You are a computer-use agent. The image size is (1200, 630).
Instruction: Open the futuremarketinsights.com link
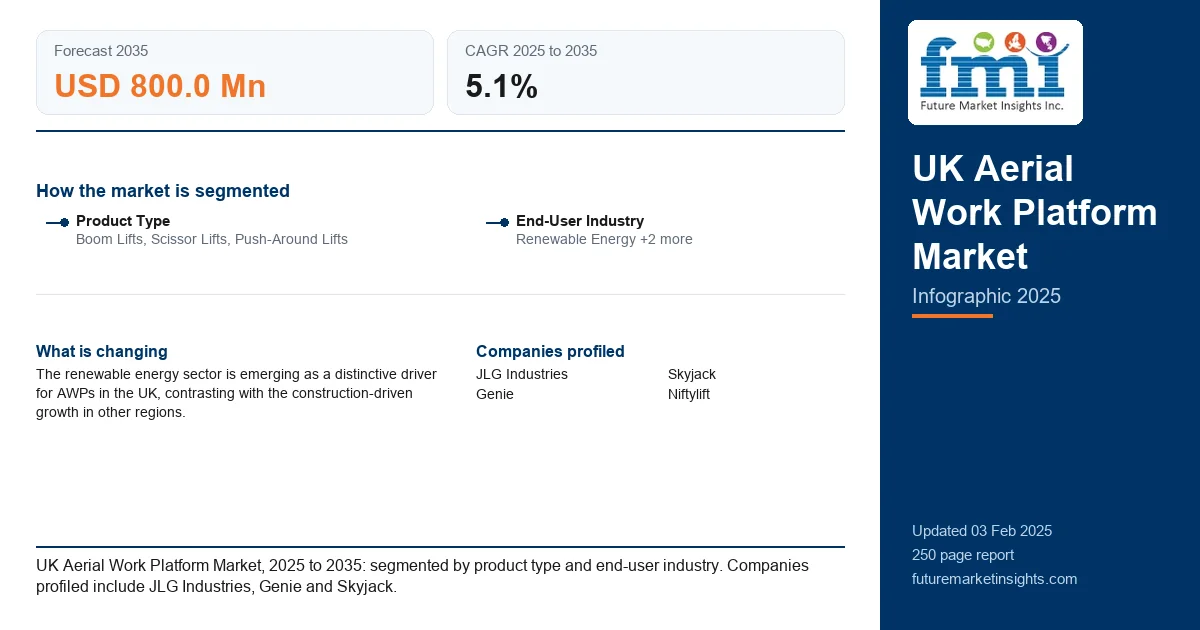point(994,579)
